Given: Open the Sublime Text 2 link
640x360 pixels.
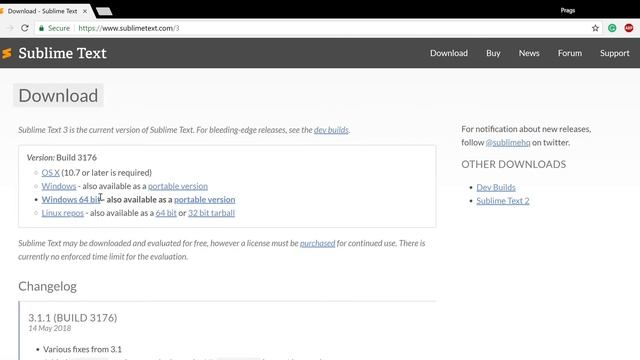Looking at the screenshot, I should click(x=502, y=201).
